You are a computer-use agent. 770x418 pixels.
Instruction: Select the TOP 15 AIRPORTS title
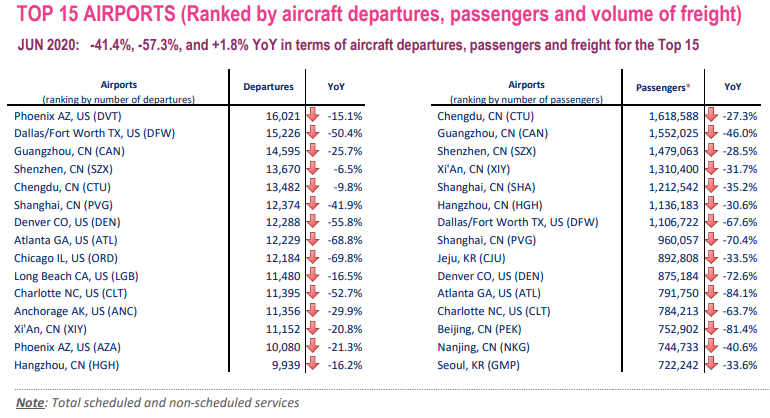pyautogui.click(x=96, y=14)
